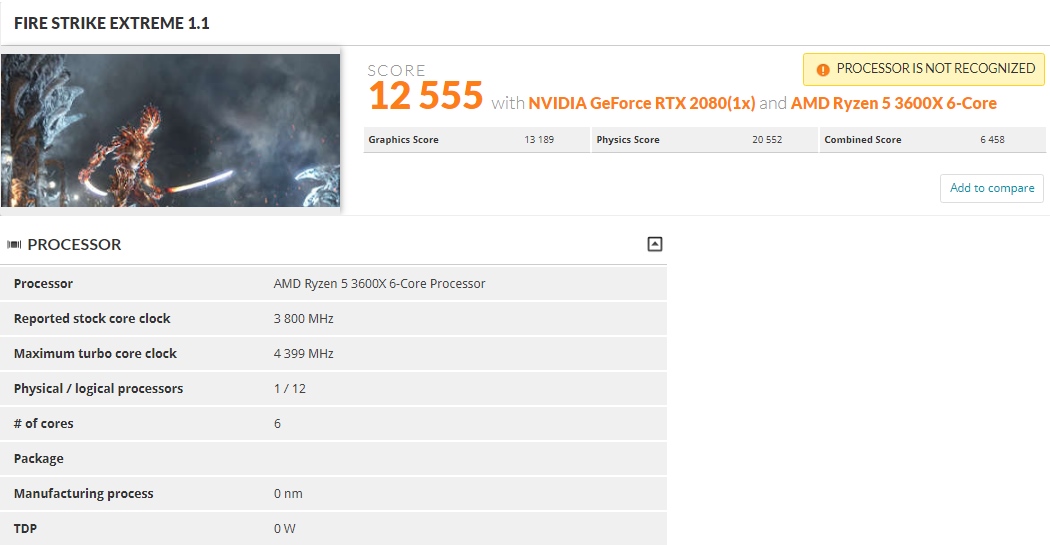Viewport: 1050px width, 545px height.
Task: Click the Fire Strike Extreme 1.1 heading
Action: (x=112, y=23)
